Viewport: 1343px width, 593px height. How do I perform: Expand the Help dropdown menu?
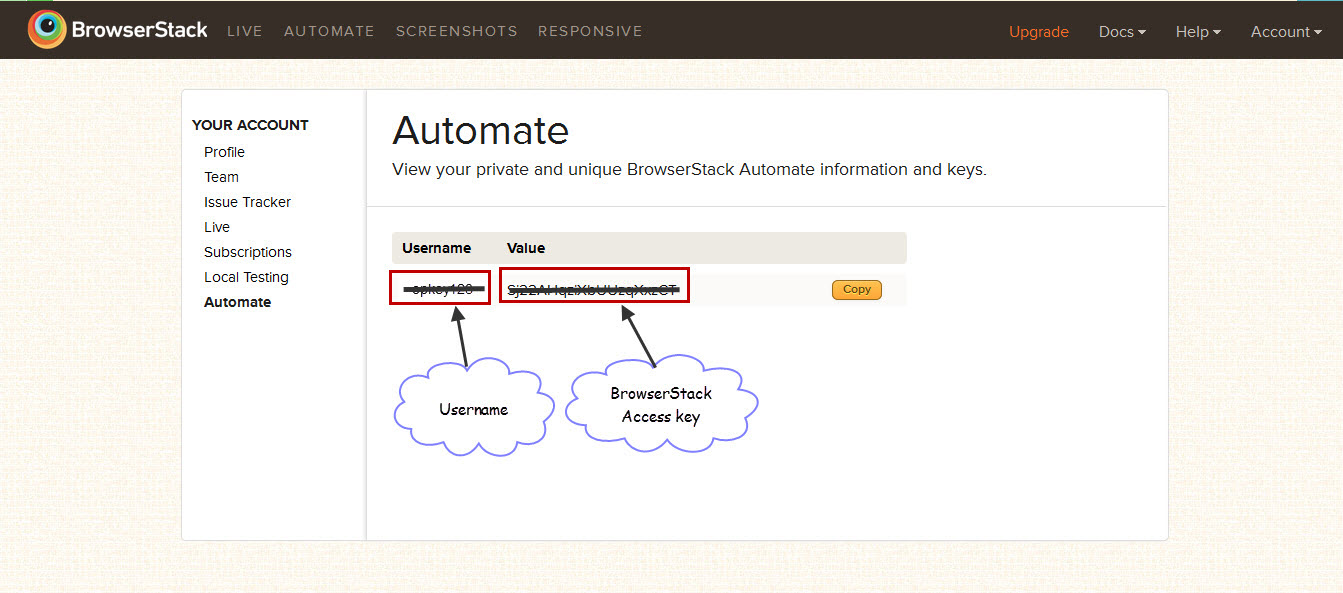pyautogui.click(x=1198, y=32)
